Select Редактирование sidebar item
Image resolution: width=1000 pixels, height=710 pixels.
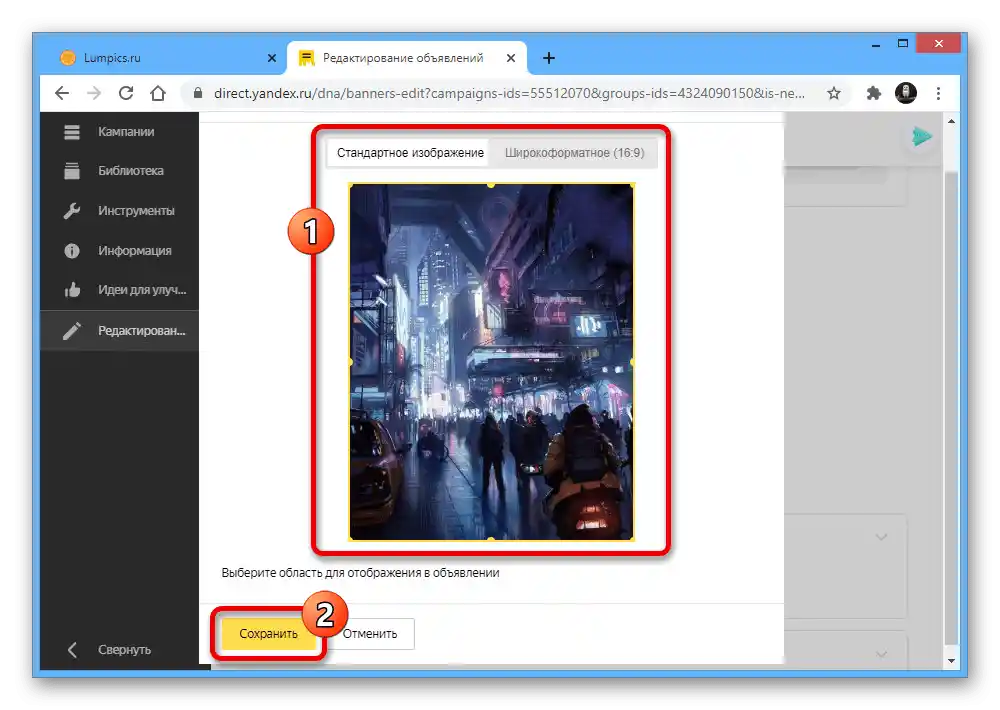point(120,330)
